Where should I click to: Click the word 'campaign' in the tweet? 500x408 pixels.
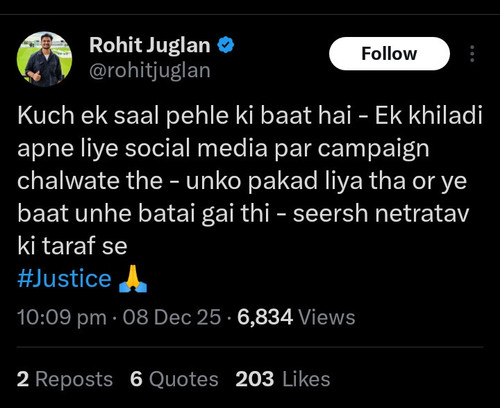point(373,149)
